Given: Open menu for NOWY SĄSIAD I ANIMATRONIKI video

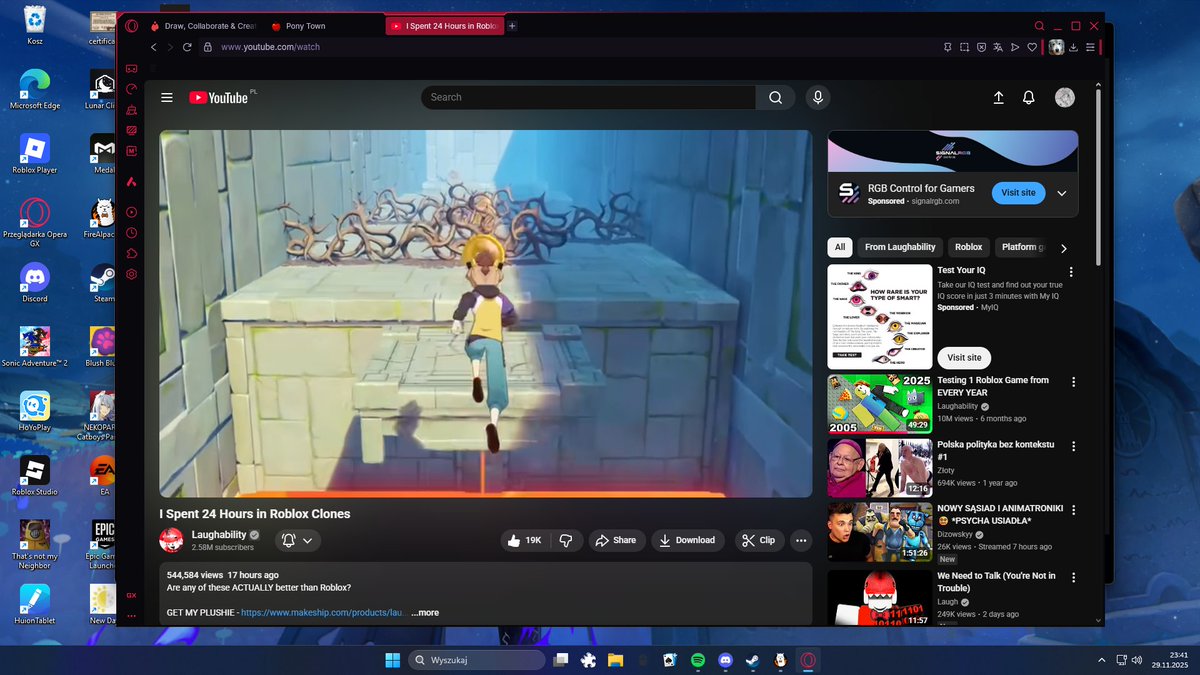Looking at the screenshot, I should 1073,510.
